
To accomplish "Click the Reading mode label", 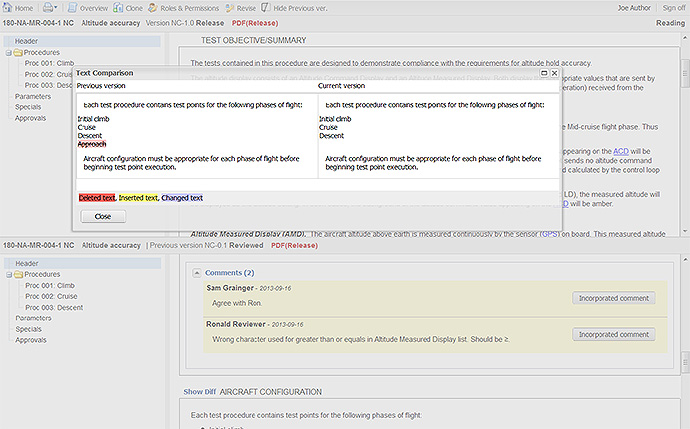I will pos(670,23).
